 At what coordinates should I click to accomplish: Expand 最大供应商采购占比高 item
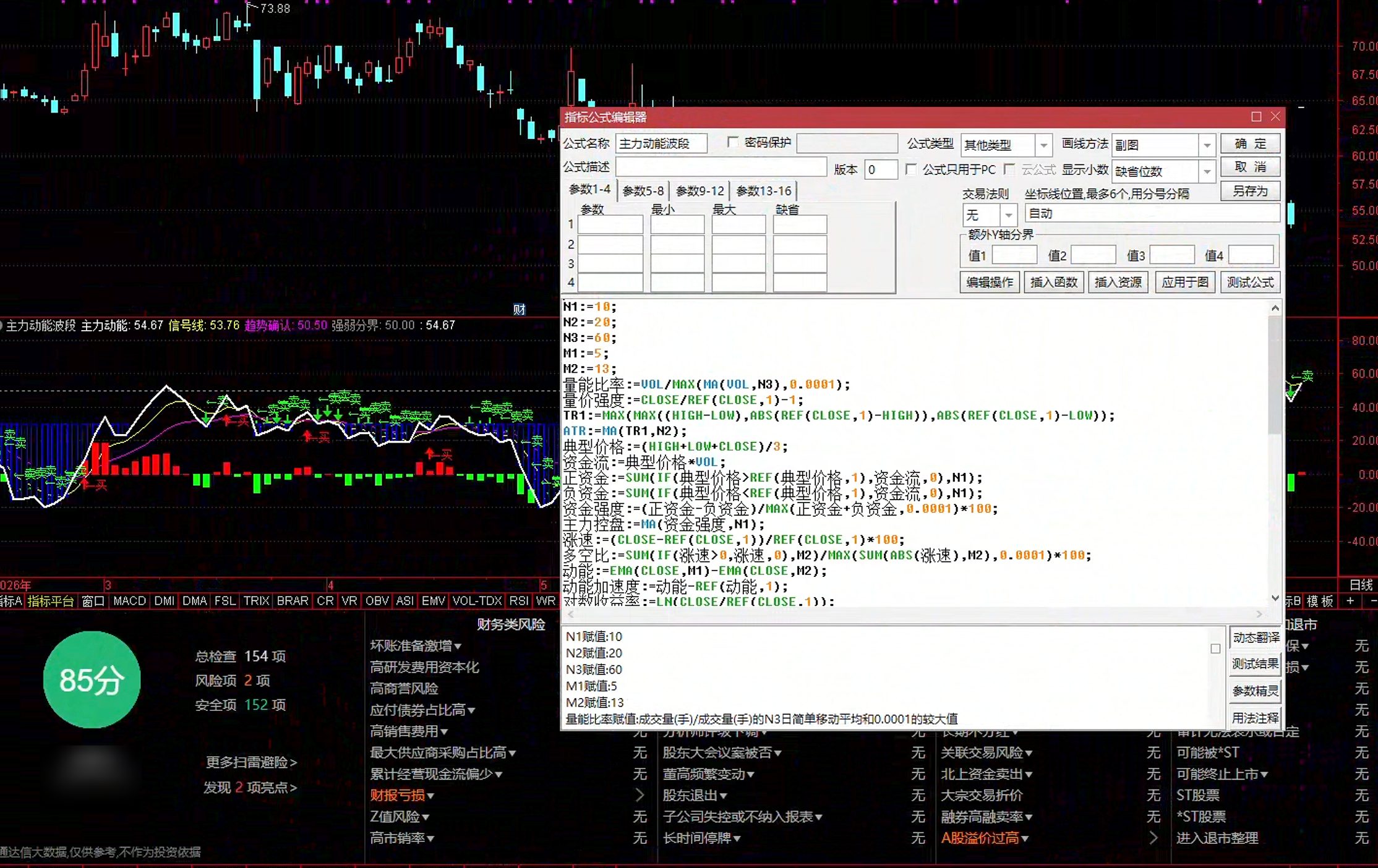click(512, 754)
